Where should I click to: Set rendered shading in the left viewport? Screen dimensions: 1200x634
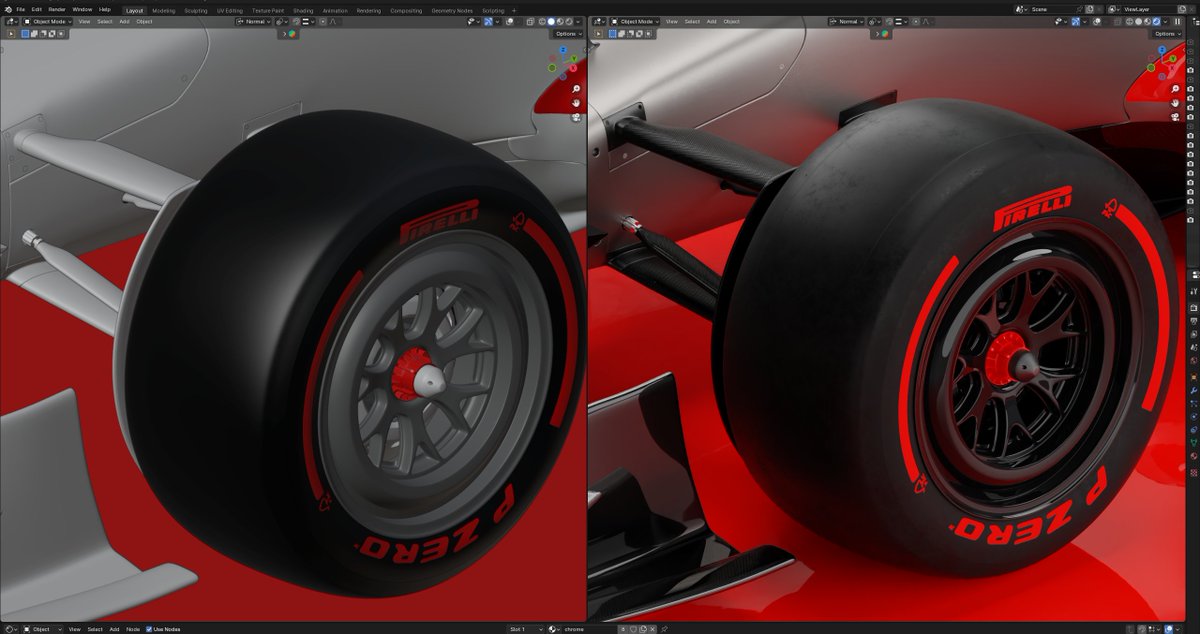(x=569, y=21)
